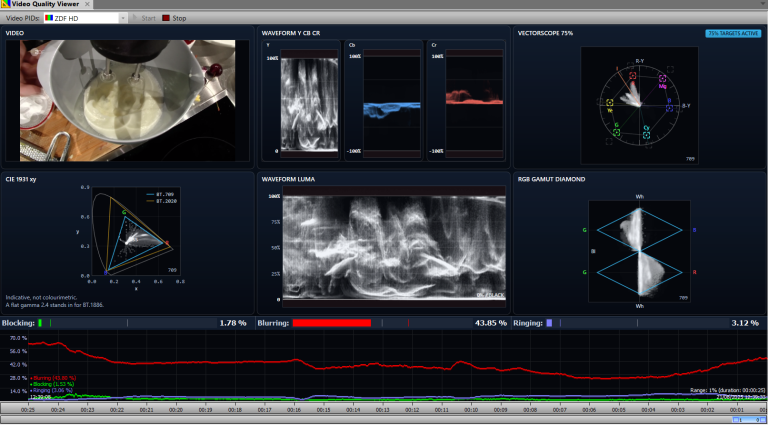The image size is (768, 425).
Task: Click the Start playback button
Action: pyautogui.click(x=144, y=18)
